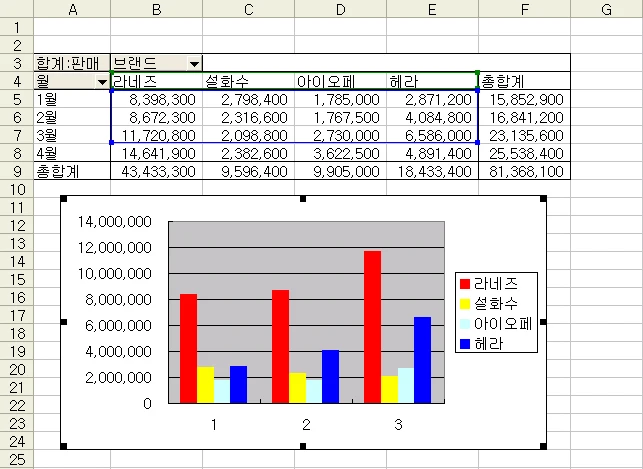Select column B header
Viewport: 643px width, 469px height.
[x=157, y=9]
